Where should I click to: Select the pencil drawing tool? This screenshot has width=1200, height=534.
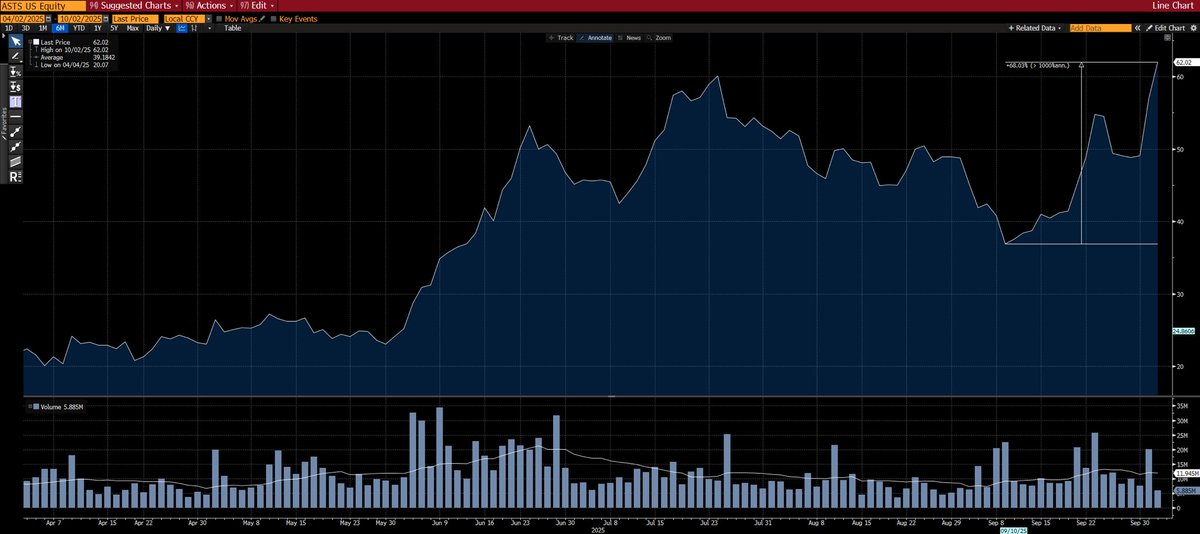[x=16, y=57]
